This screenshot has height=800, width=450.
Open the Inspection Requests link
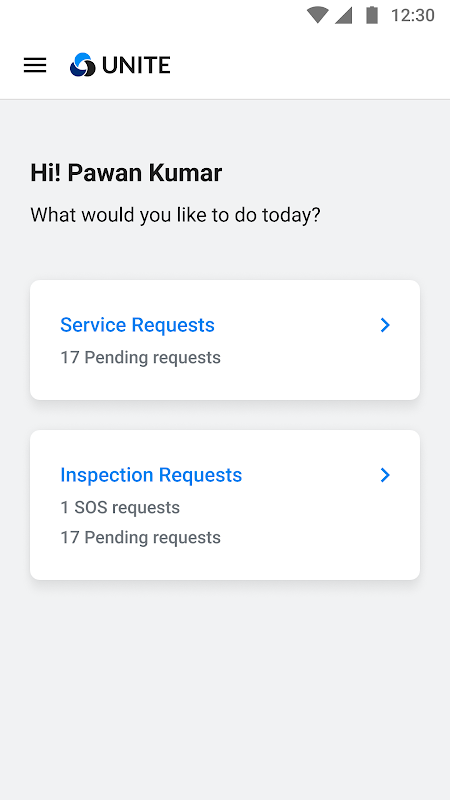click(151, 475)
